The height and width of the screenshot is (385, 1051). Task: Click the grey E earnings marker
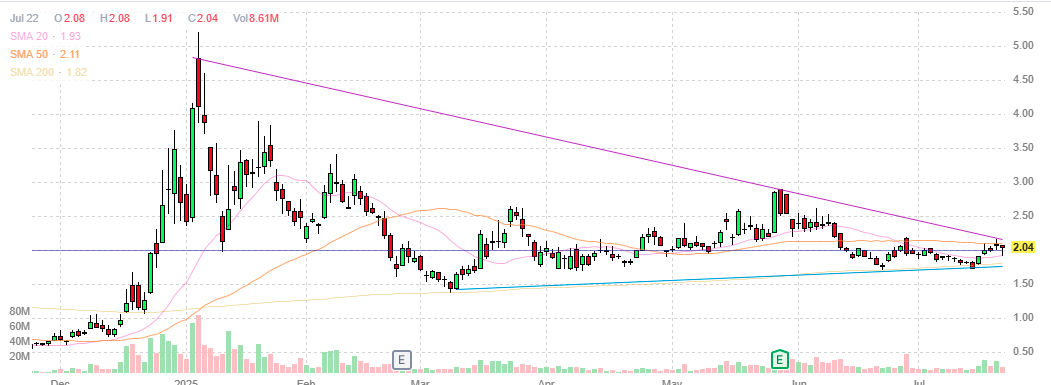(401, 360)
